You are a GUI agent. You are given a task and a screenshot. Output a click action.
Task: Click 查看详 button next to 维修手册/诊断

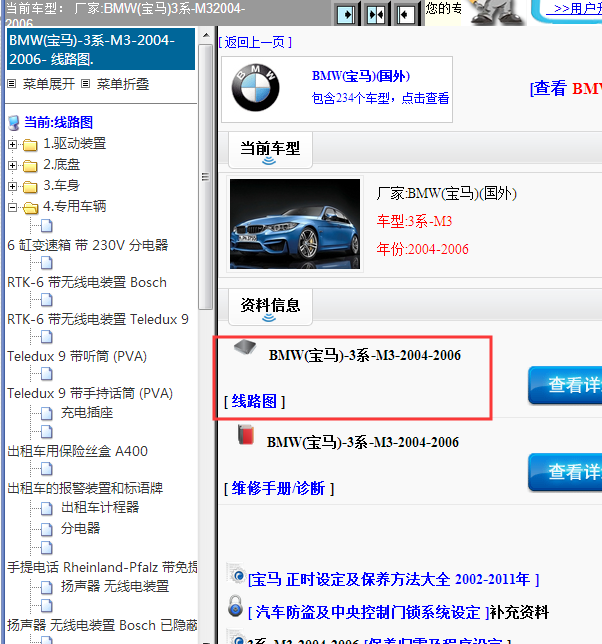565,472
